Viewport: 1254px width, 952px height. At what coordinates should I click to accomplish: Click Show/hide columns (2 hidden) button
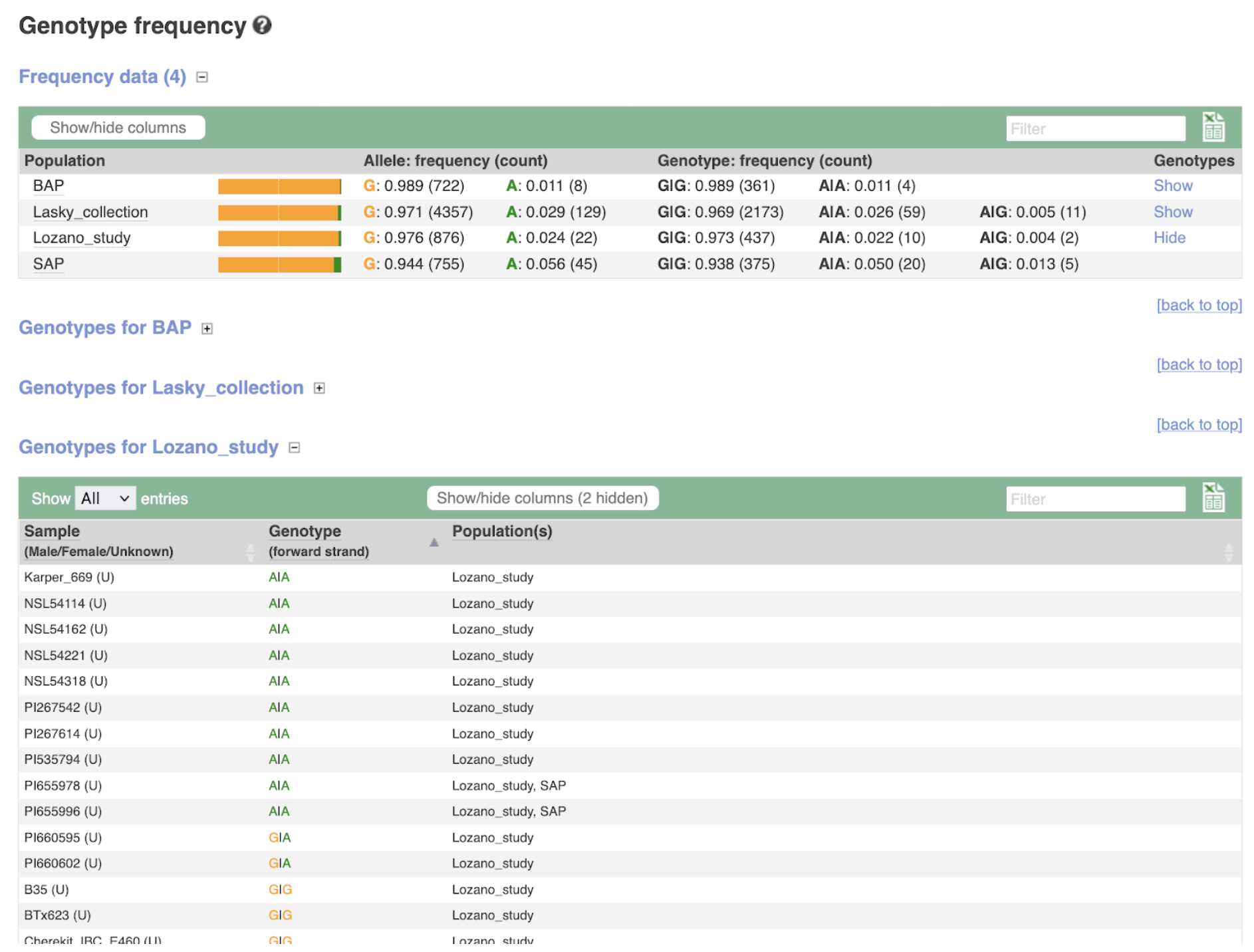click(543, 498)
